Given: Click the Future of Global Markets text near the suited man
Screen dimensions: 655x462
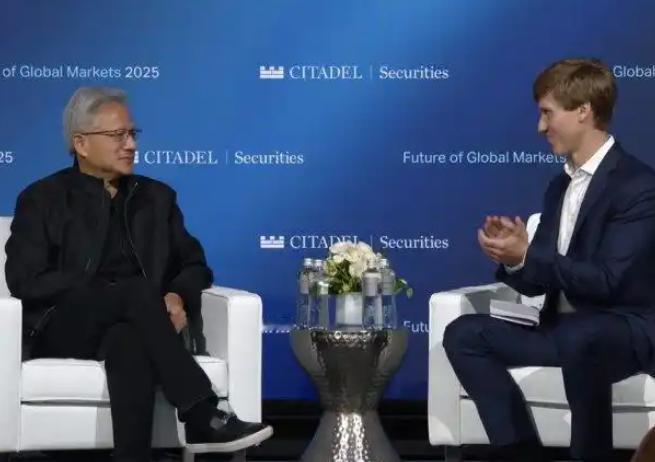Looking at the screenshot, I should [x=484, y=157].
